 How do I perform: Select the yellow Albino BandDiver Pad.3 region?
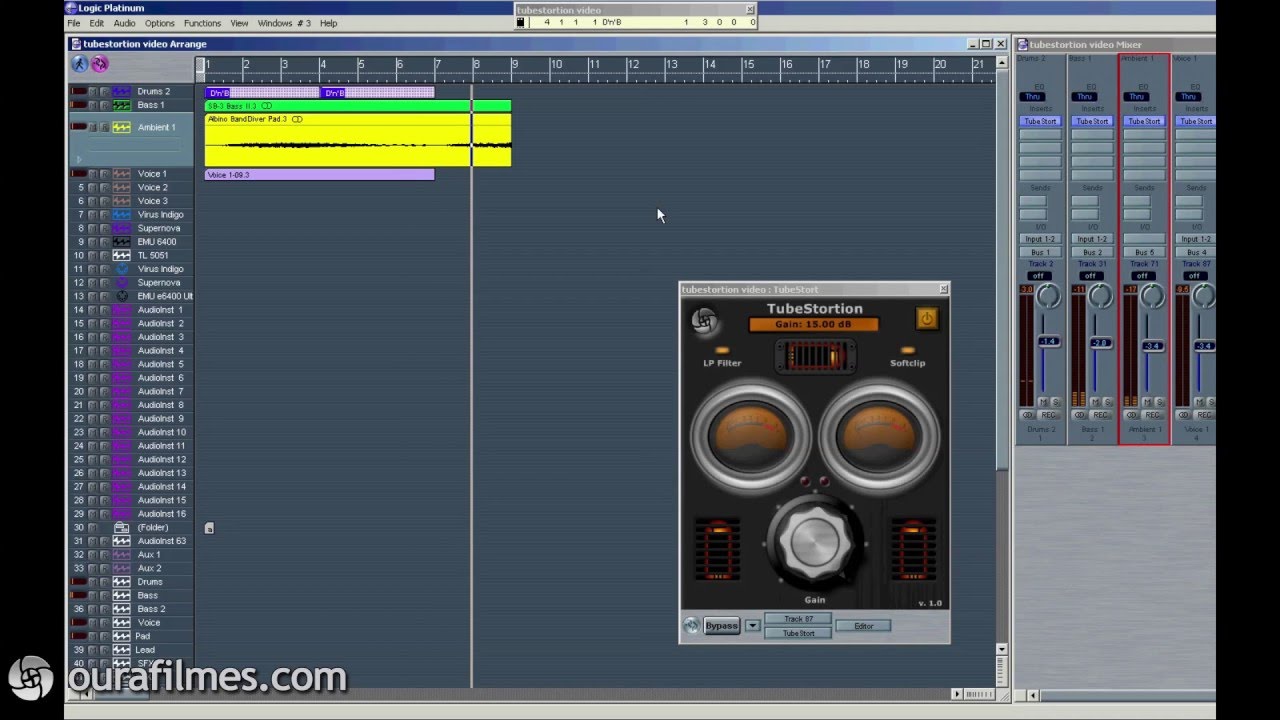[358, 139]
